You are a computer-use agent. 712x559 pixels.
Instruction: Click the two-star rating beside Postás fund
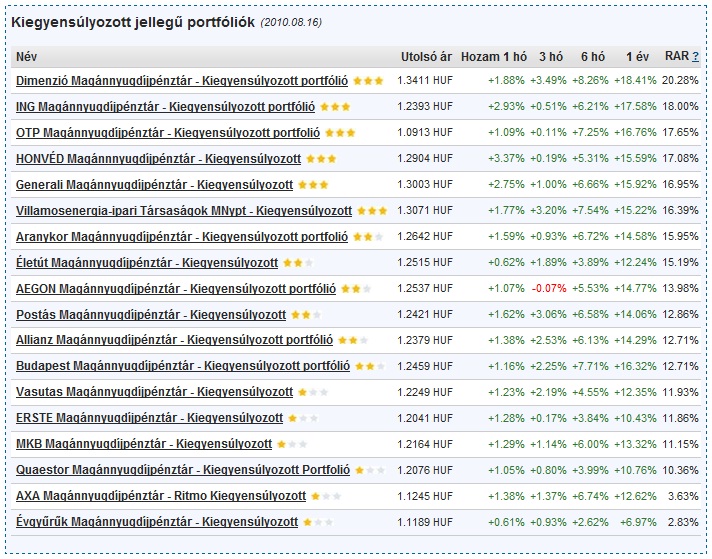point(306,314)
